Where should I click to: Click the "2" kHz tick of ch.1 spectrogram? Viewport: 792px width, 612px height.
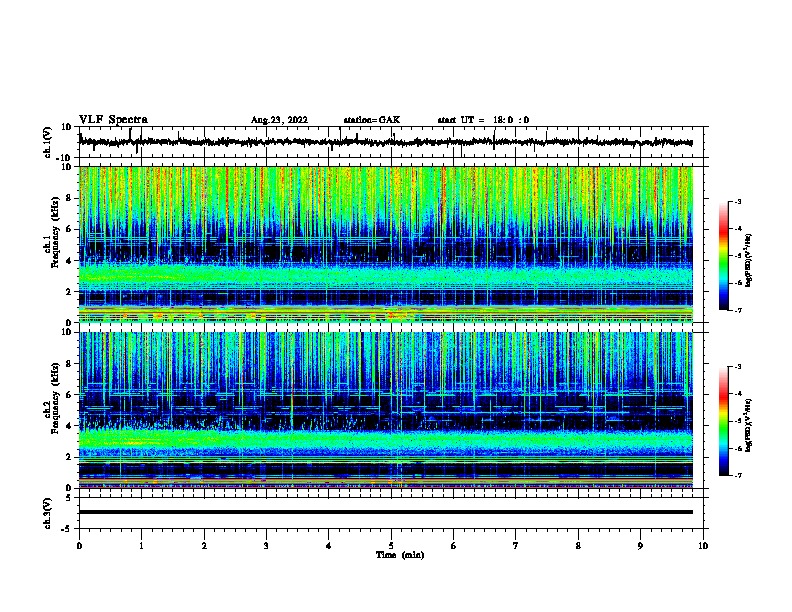tap(69, 292)
